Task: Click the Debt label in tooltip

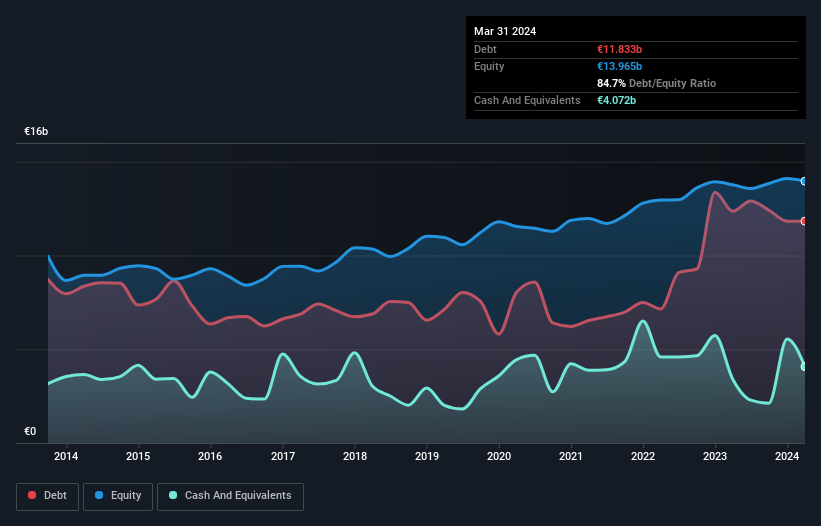Action: tap(485, 49)
